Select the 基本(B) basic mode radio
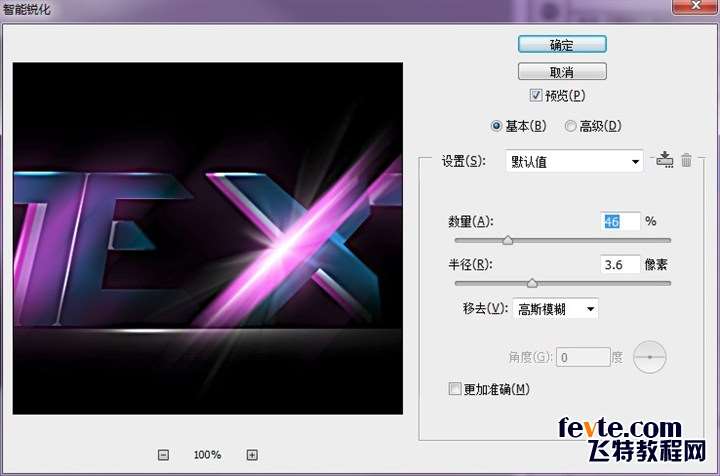 496,126
